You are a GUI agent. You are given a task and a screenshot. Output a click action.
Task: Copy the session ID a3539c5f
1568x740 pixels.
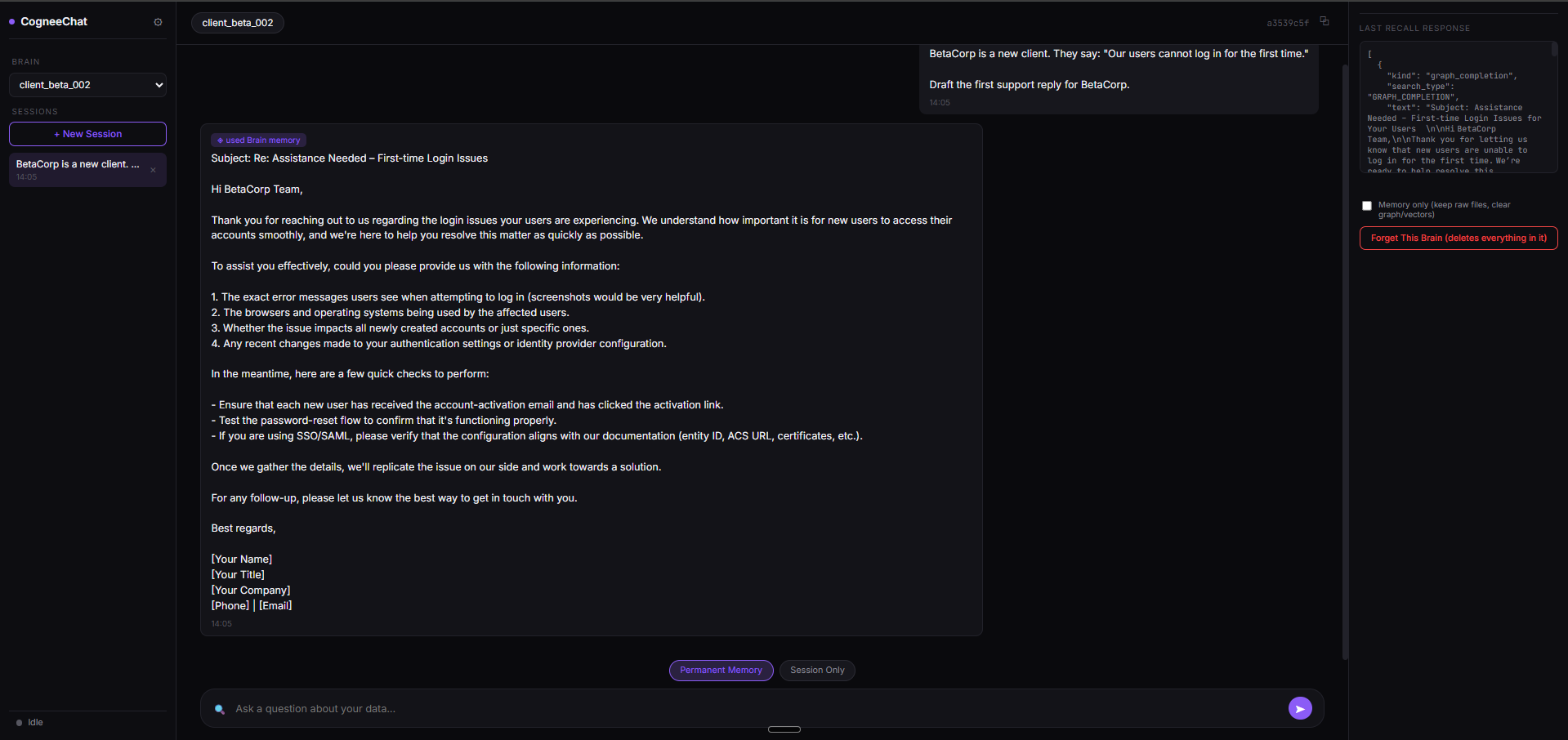(x=1325, y=21)
